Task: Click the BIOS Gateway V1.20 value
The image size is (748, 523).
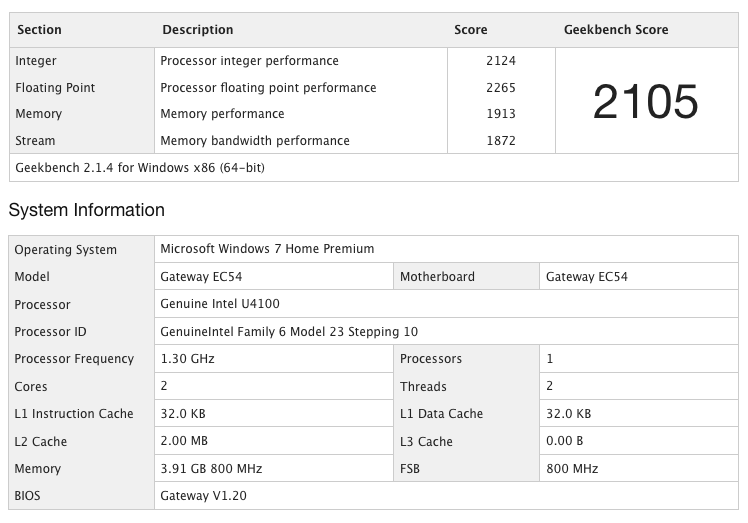Action: tap(203, 496)
